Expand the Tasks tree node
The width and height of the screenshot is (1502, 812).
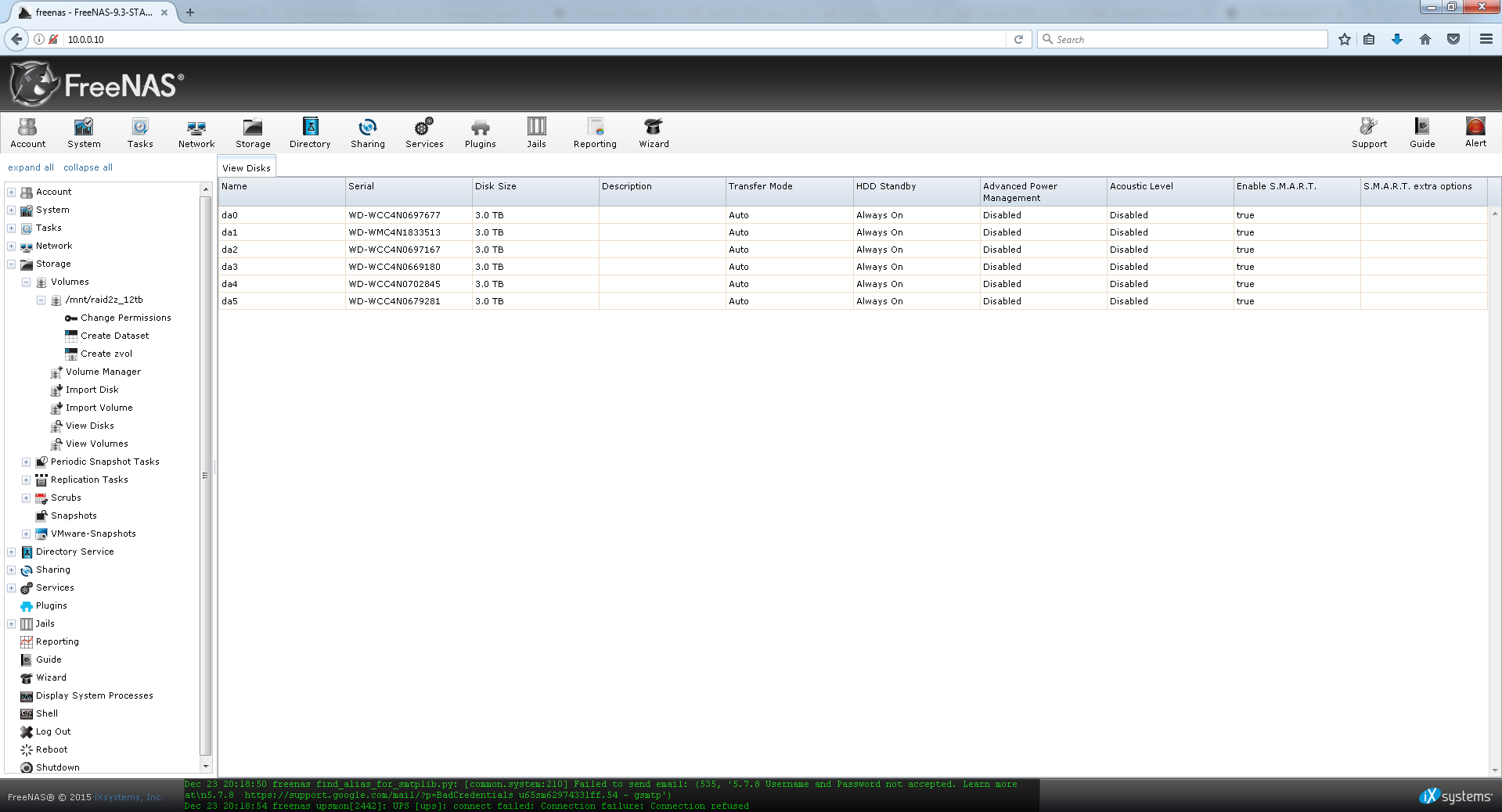(x=12, y=228)
